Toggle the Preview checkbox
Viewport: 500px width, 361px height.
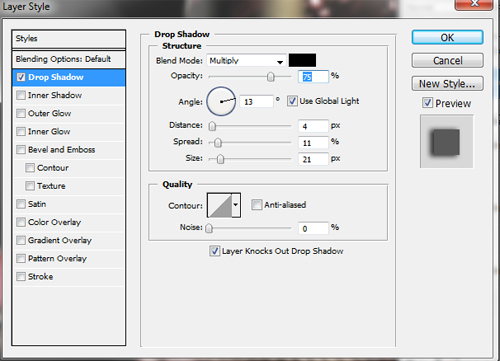(427, 103)
